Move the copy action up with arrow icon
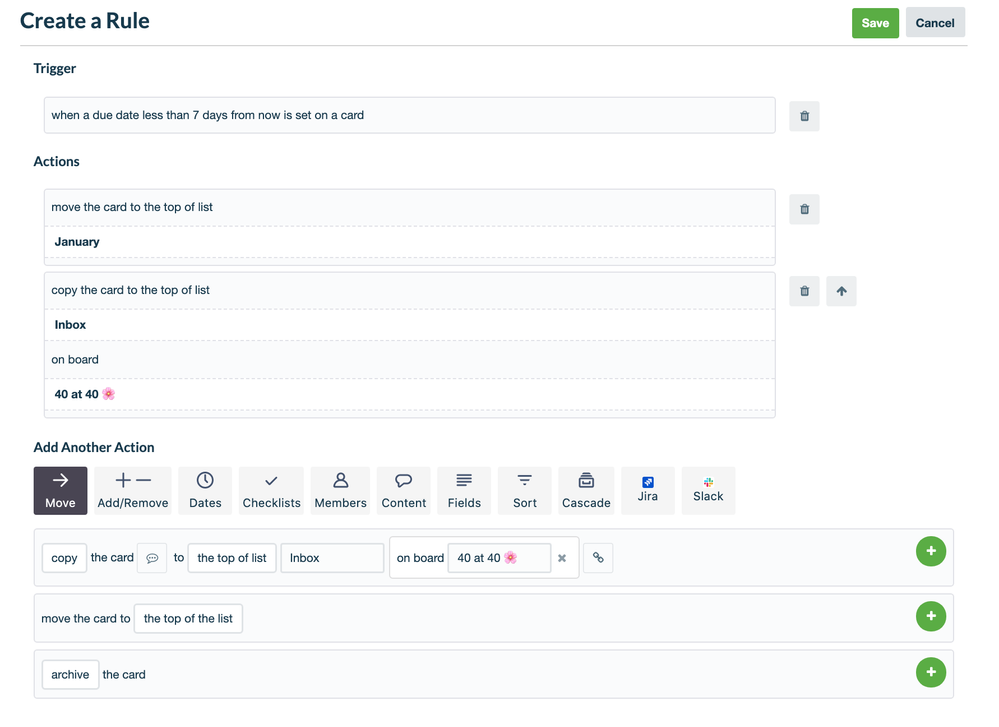999x727 pixels. (841, 291)
